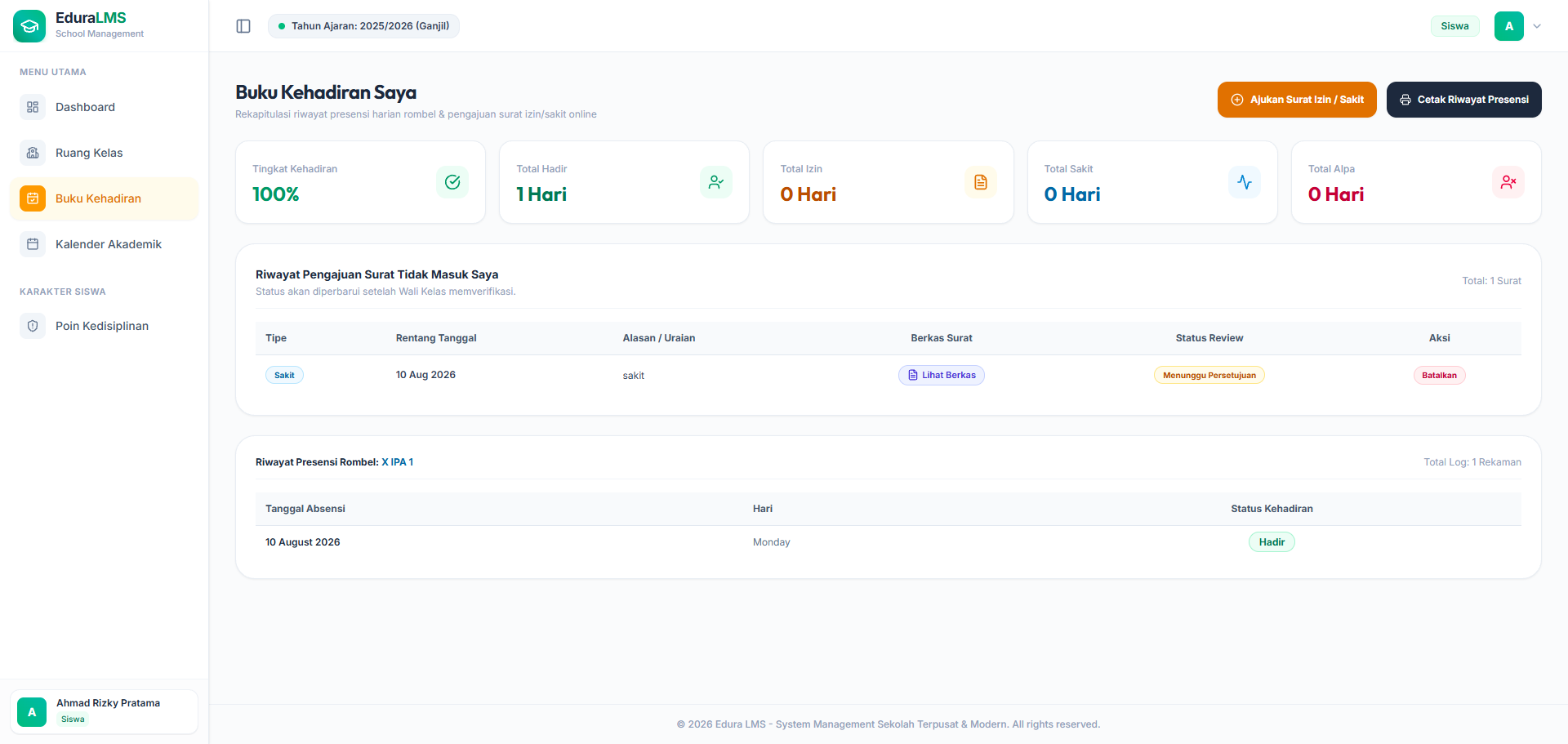The image size is (1568, 744).
Task: Click the Hadir status badge
Action: pyautogui.click(x=1272, y=542)
